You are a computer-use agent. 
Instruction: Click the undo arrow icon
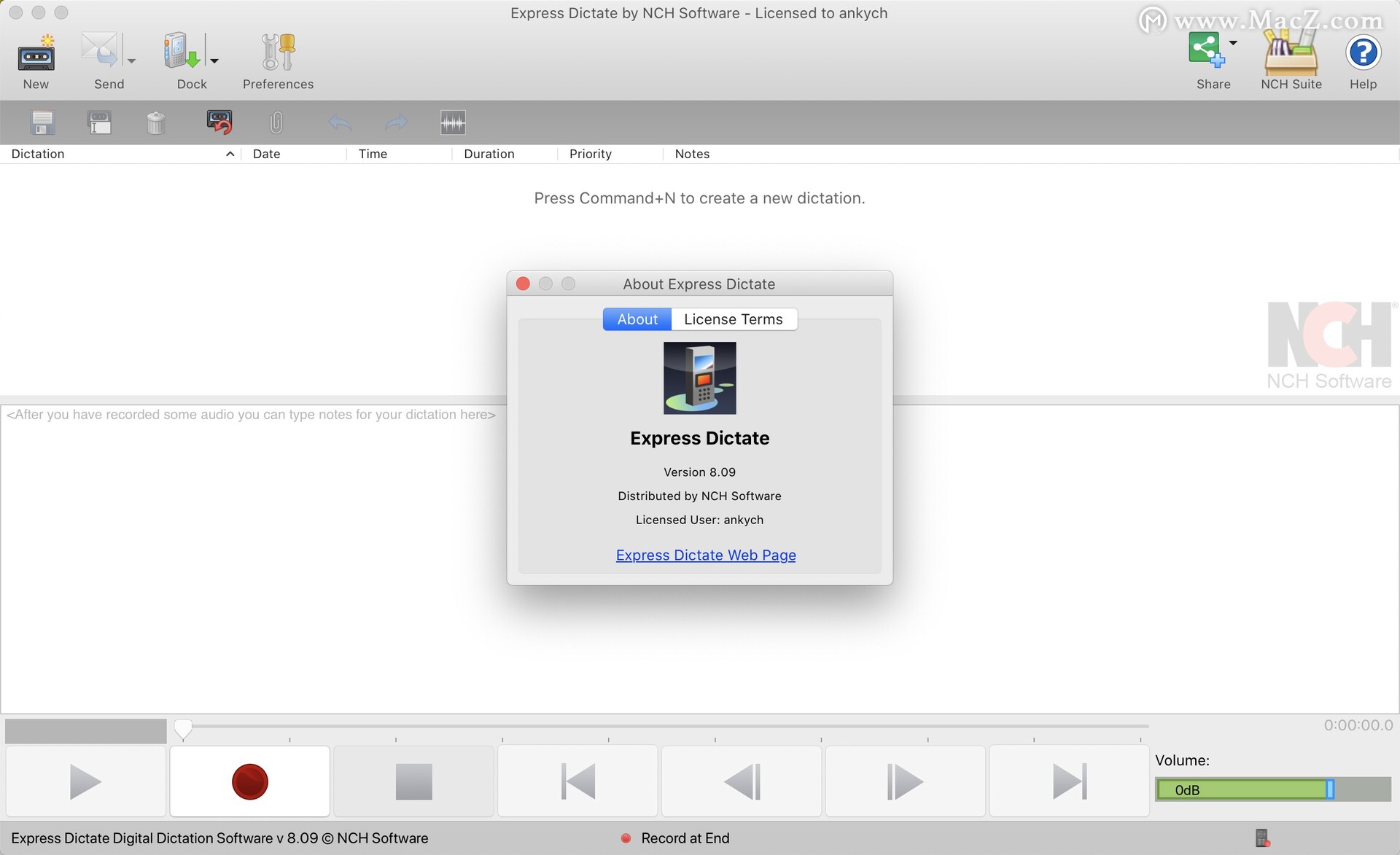click(x=340, y=122)
